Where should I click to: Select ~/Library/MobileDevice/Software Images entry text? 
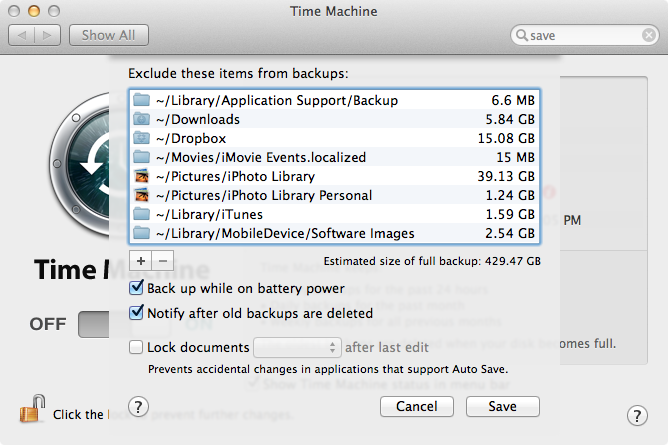click(x=285, y=233)
